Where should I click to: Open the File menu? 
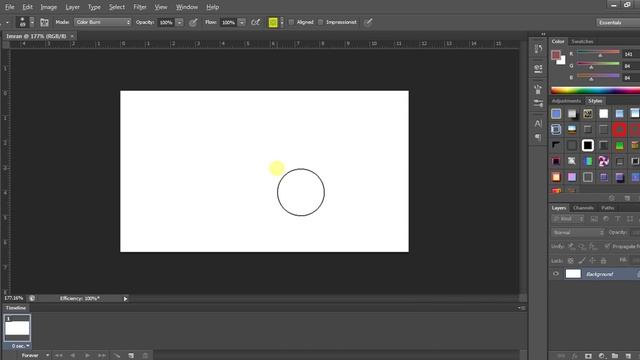click(9, 7)
